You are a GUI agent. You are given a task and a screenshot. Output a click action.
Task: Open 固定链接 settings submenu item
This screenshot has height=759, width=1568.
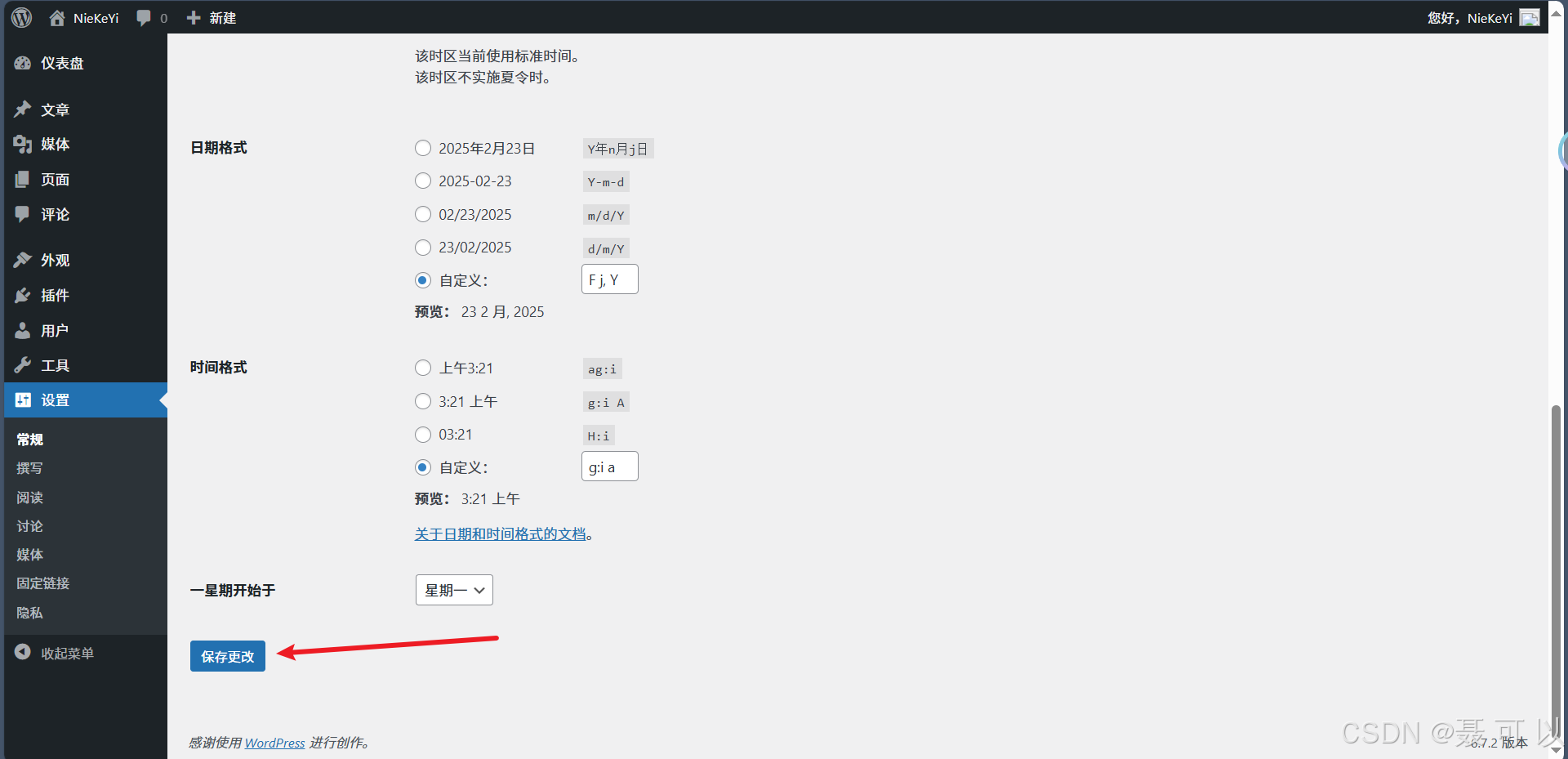coord(43,583)
